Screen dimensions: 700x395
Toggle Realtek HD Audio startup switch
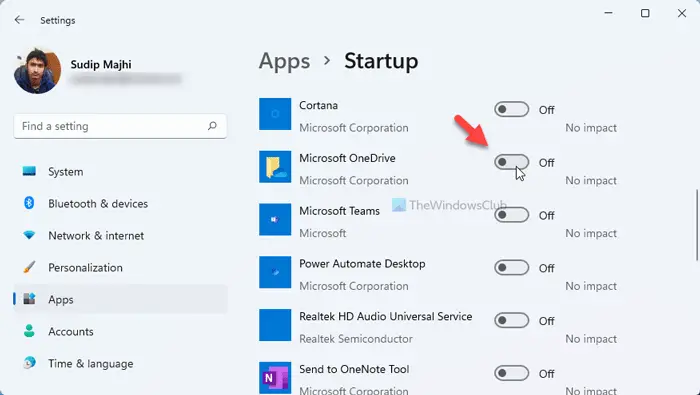512,320
